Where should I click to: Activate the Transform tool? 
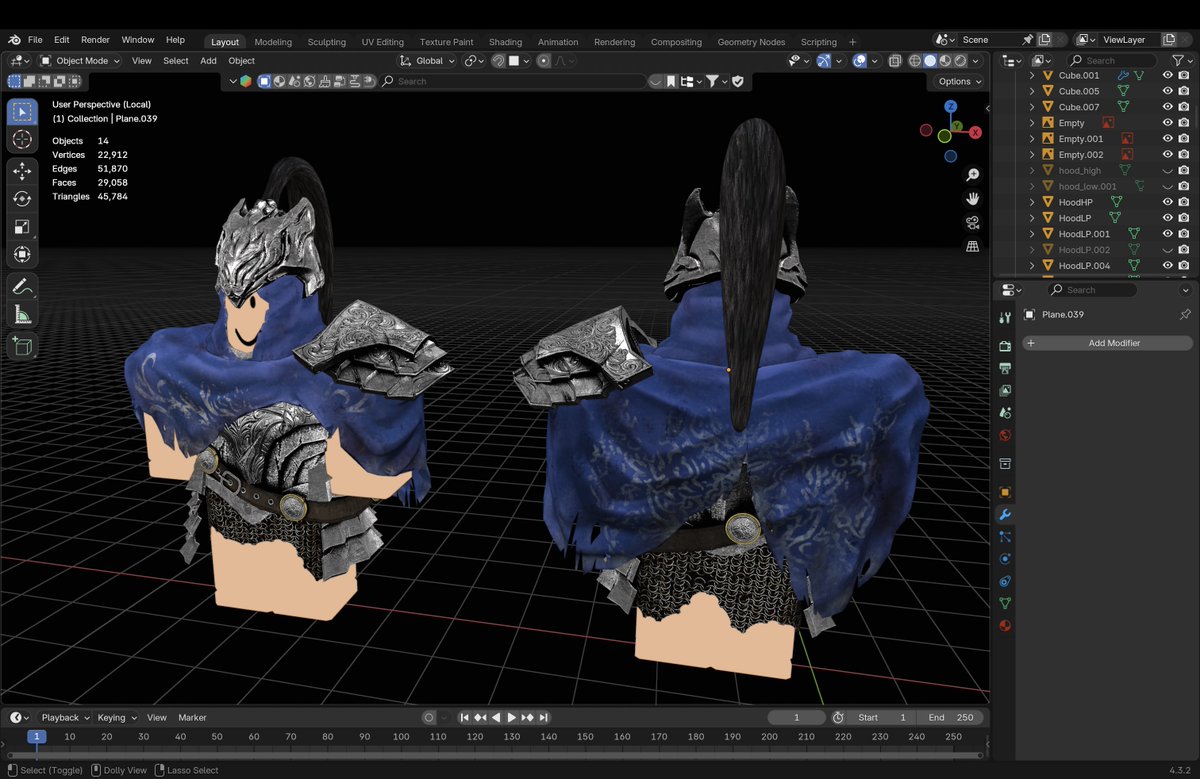click(x=22, y=254)
